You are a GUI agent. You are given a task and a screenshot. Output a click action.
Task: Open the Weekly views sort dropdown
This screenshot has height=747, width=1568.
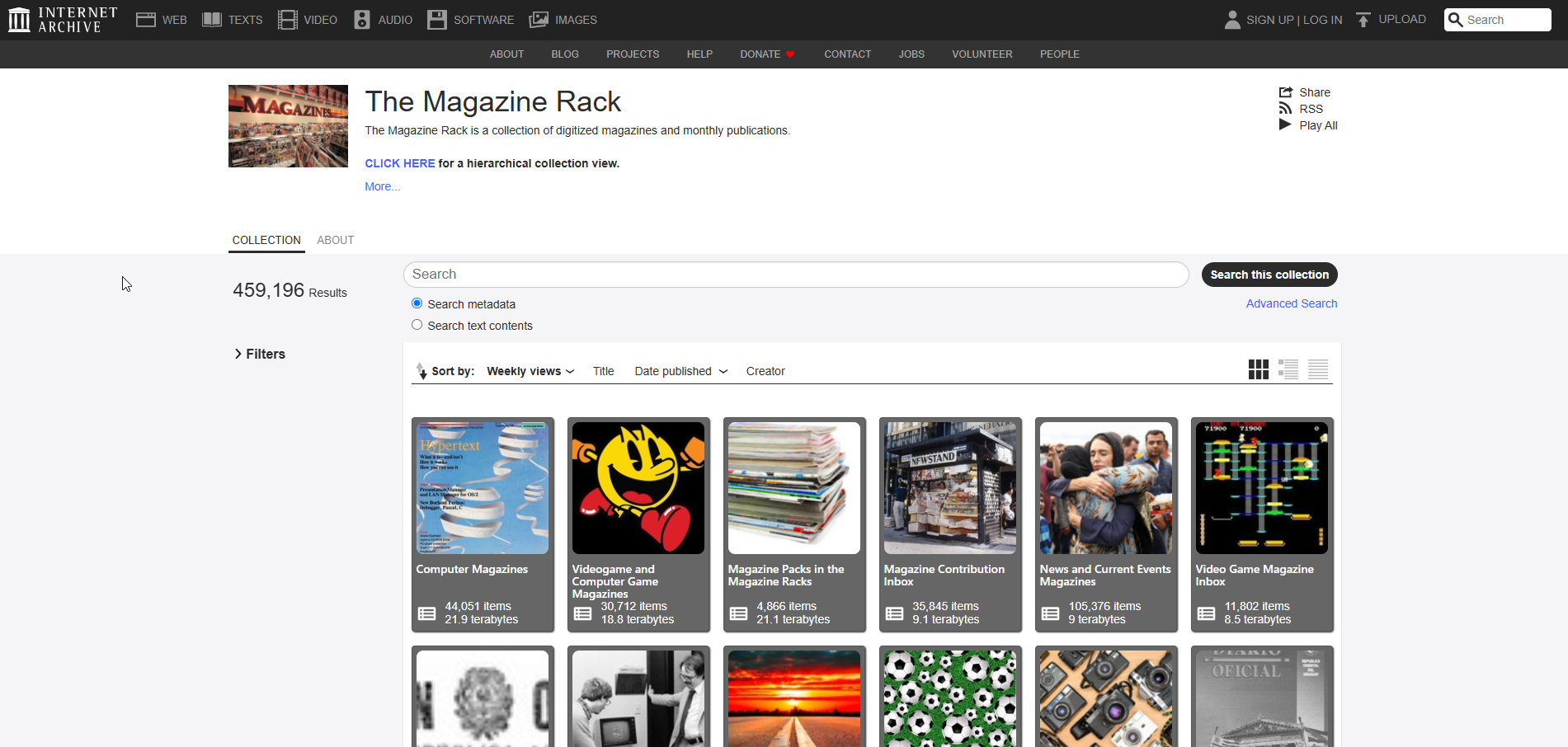(530, 371)
